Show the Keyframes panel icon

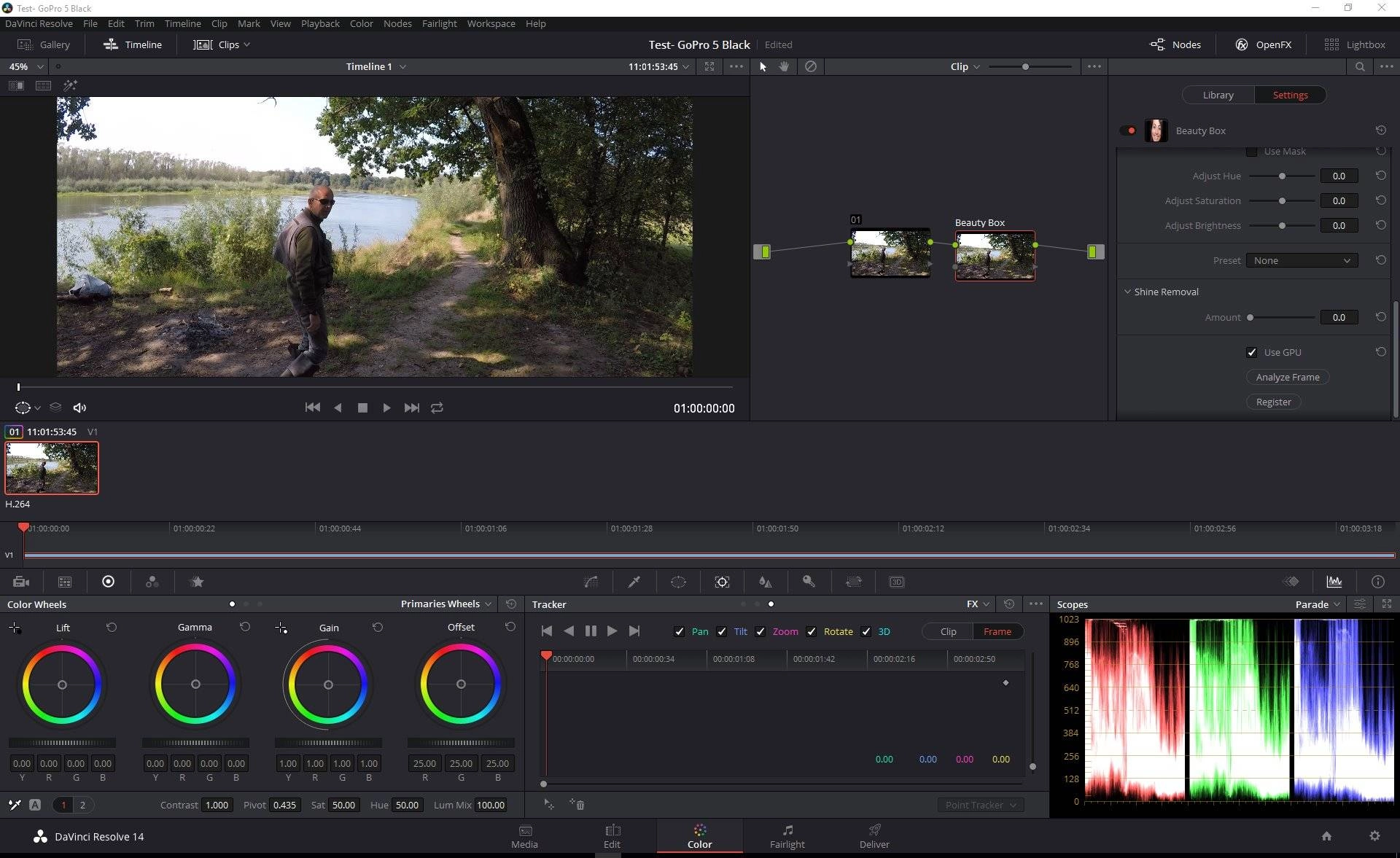point(1291,582)
